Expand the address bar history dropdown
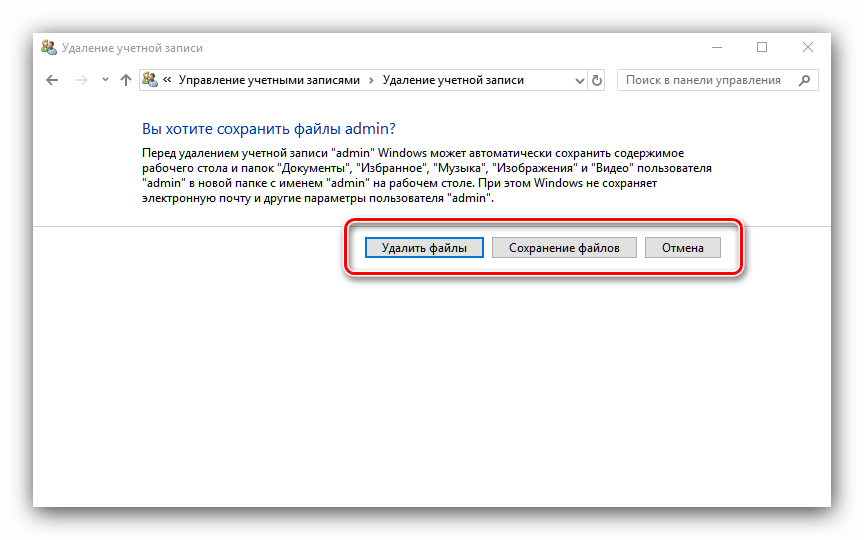The image size is (864, 540). (579, 81)
